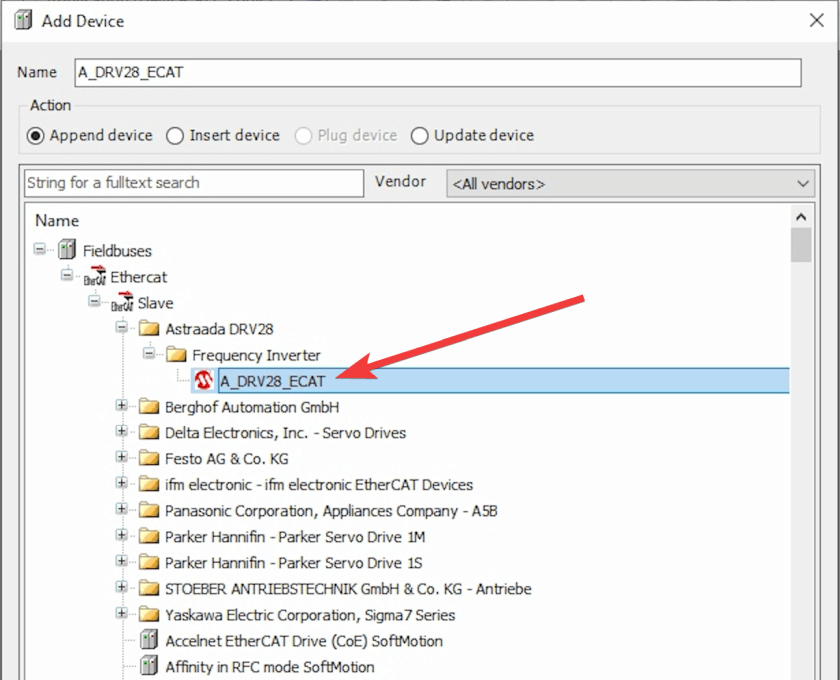Click the Slave EtherCAT icon
The image size is (840, 680).
click(x=122, y=302)
